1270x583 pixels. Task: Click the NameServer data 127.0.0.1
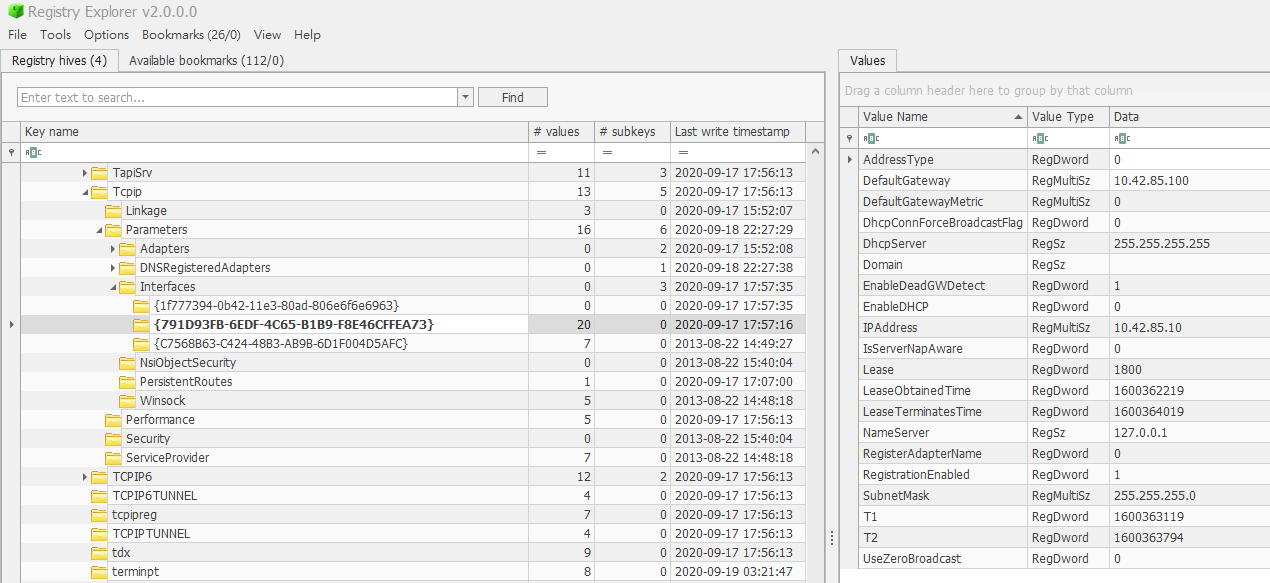tap(1143, 433)
